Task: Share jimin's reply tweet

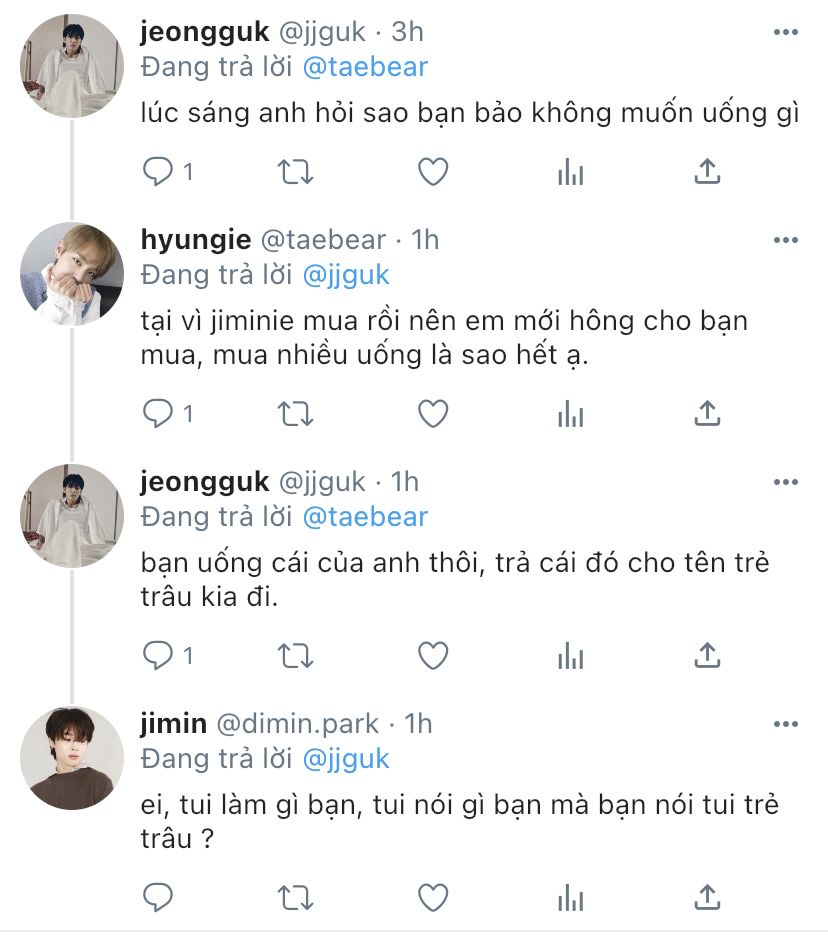Action: [x=707, y=897]
